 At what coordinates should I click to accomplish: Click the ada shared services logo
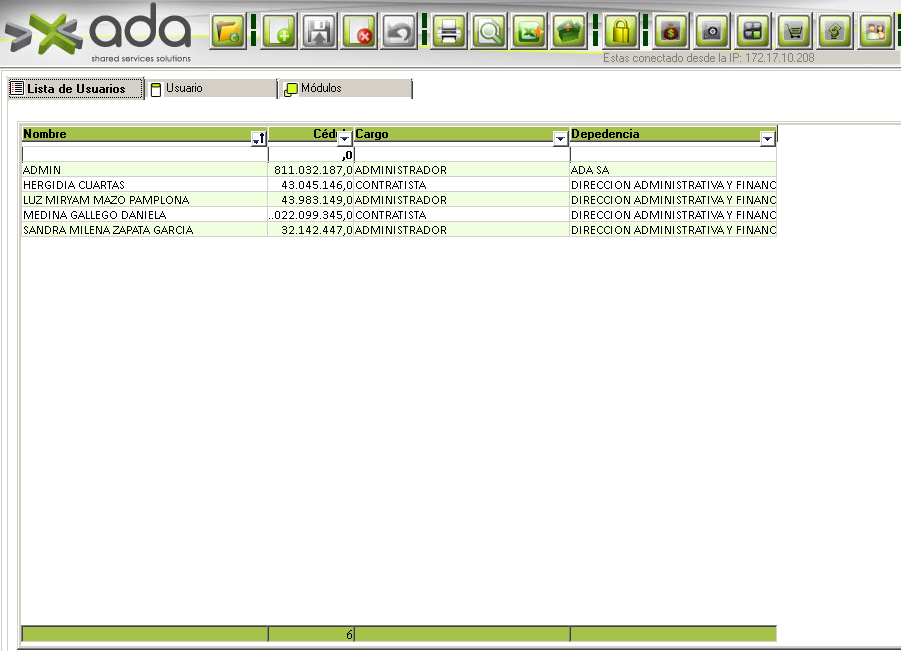pos(98,33)
